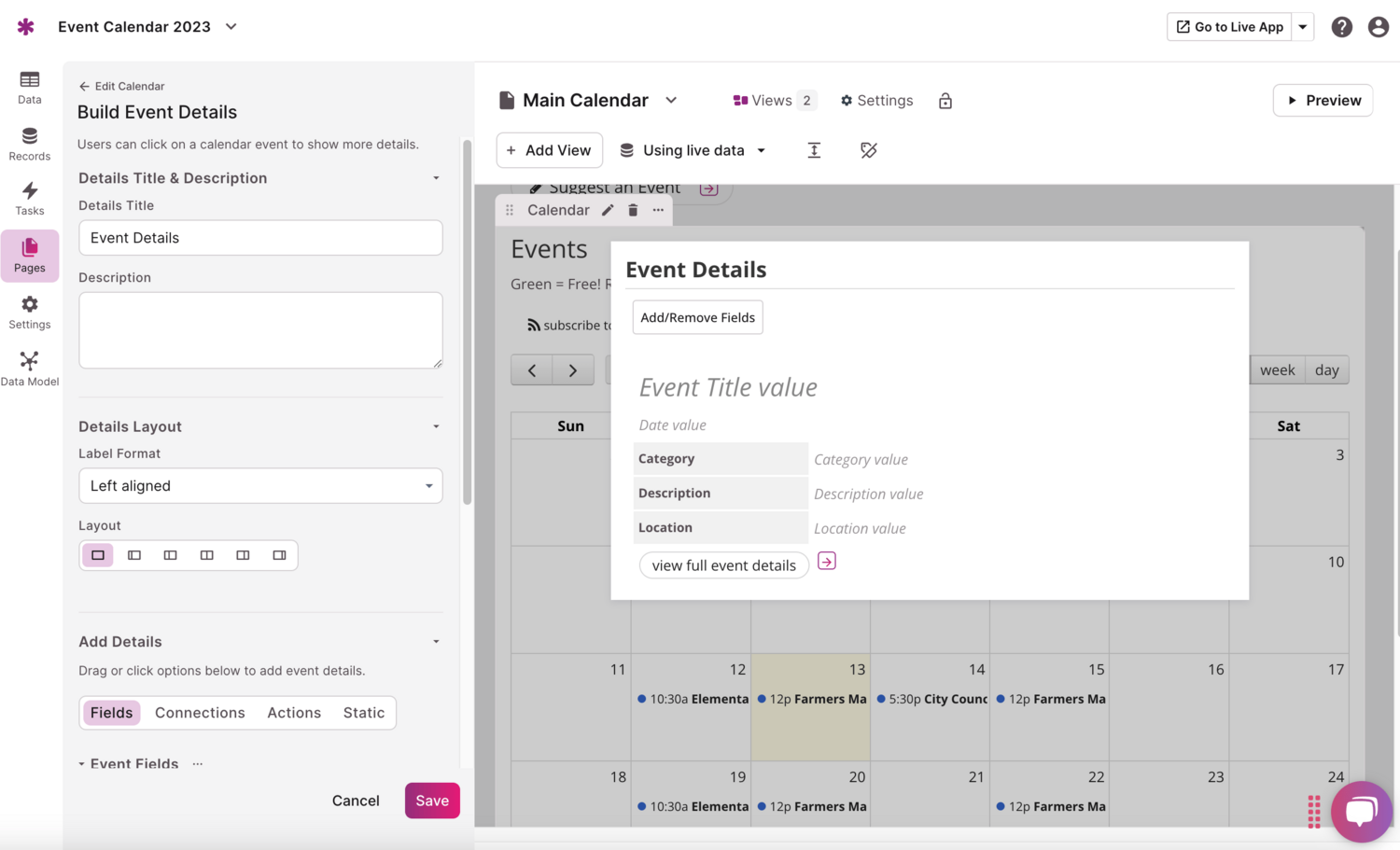
Task: Switch to the Static tab
Action: click(x=363, y=713)
